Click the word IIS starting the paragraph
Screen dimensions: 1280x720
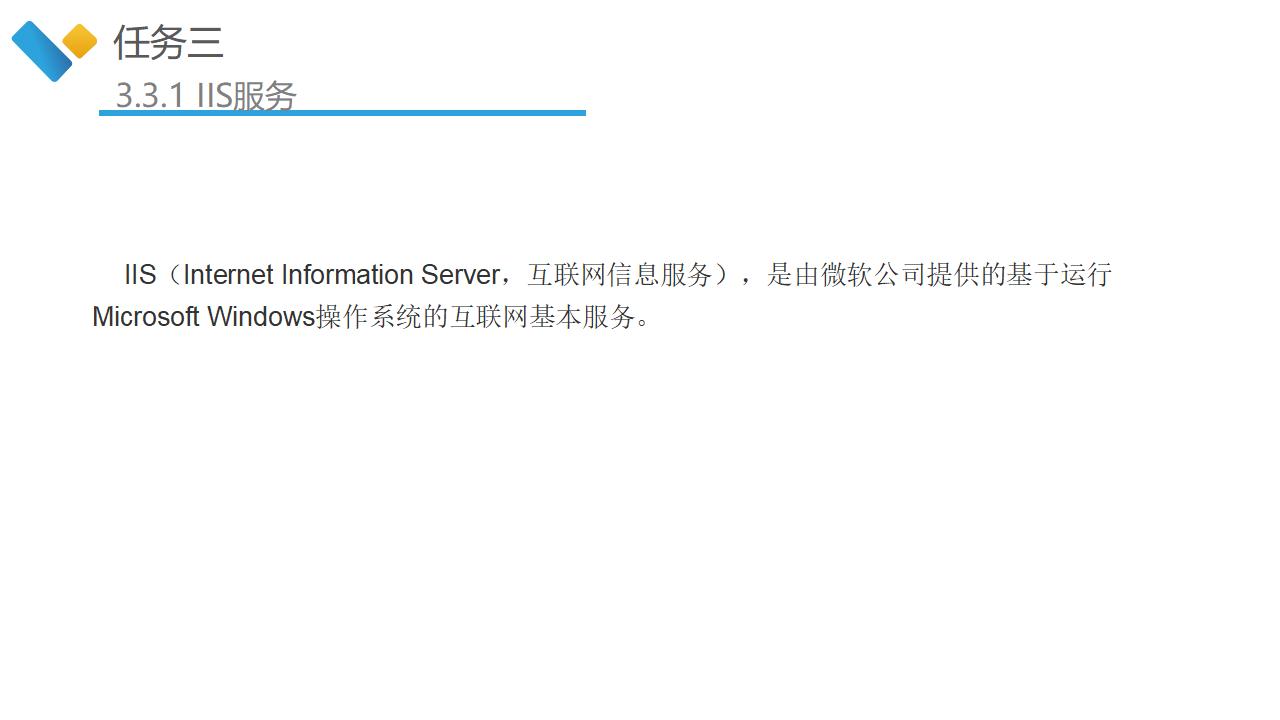[140, 275]
